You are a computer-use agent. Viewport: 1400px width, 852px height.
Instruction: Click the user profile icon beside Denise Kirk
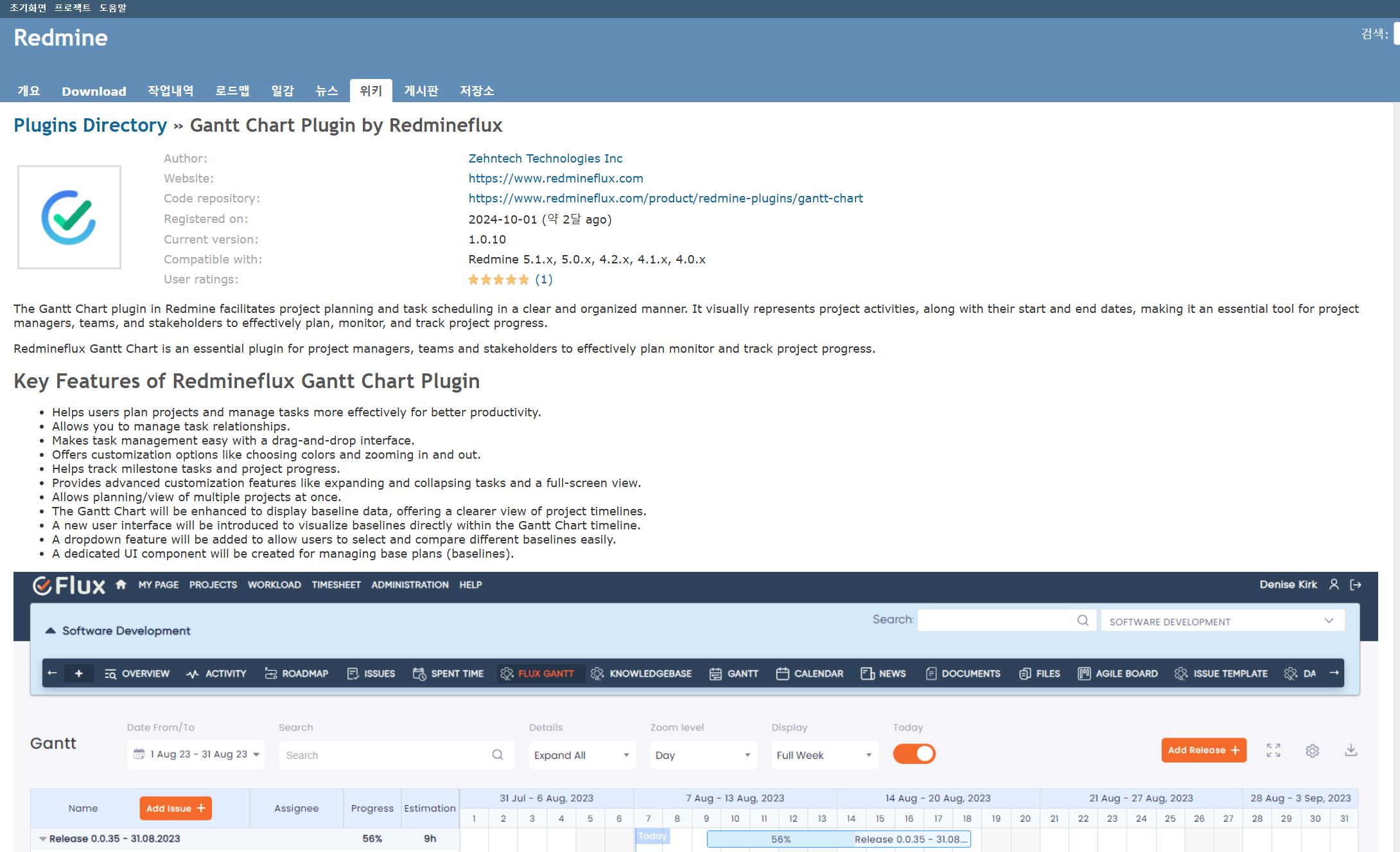point(1334,585)
